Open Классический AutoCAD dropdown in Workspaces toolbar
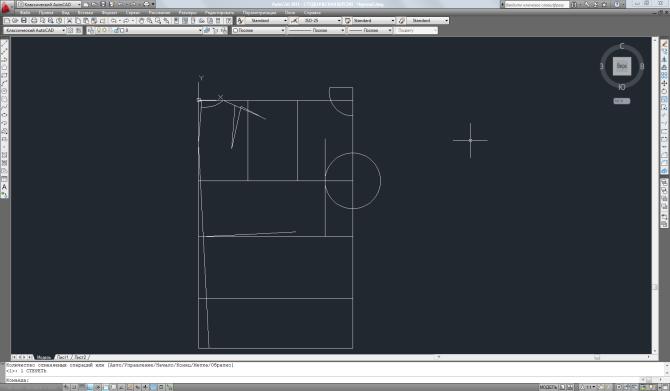This screenshot has width=670, height=391. click(35, 30)
